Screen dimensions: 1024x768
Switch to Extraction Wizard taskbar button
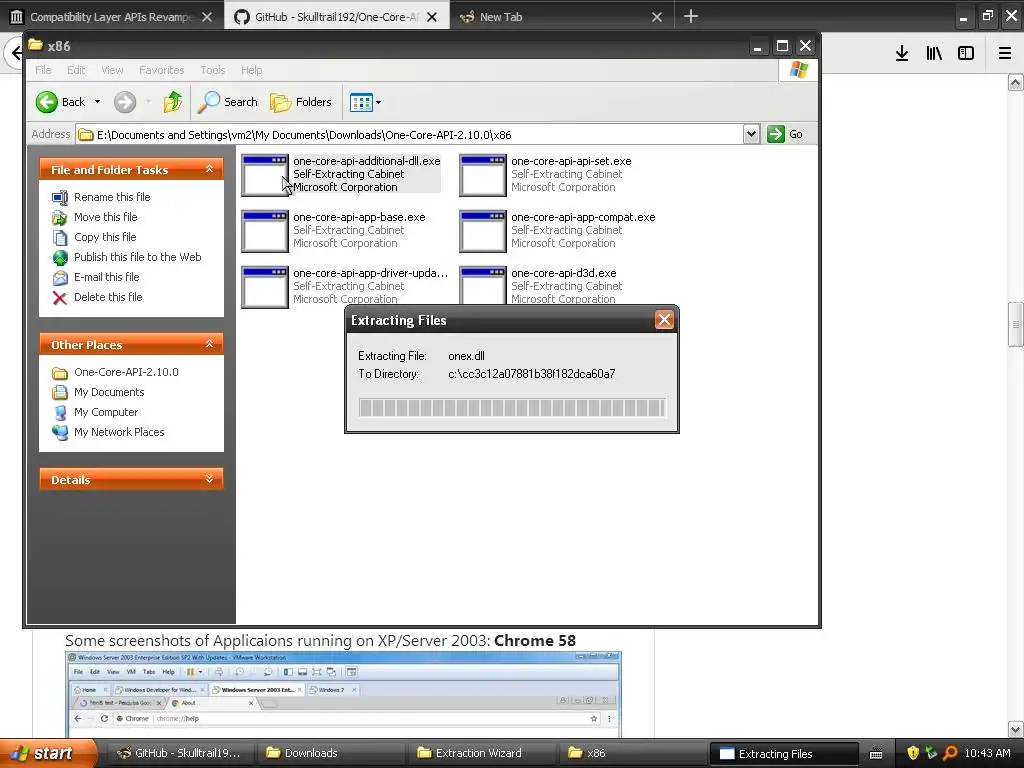pyautogui.click(x=481, y=753)
